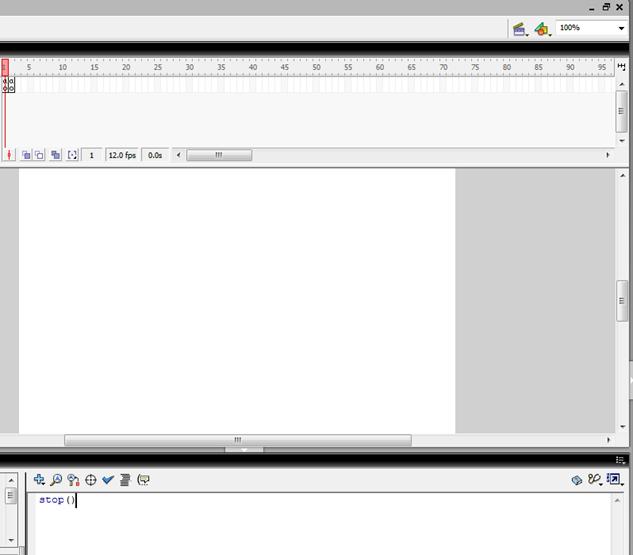Screen dimensions: 633x555
Task: Show code hint with the speech bubble icon
Action: point(143,480)
